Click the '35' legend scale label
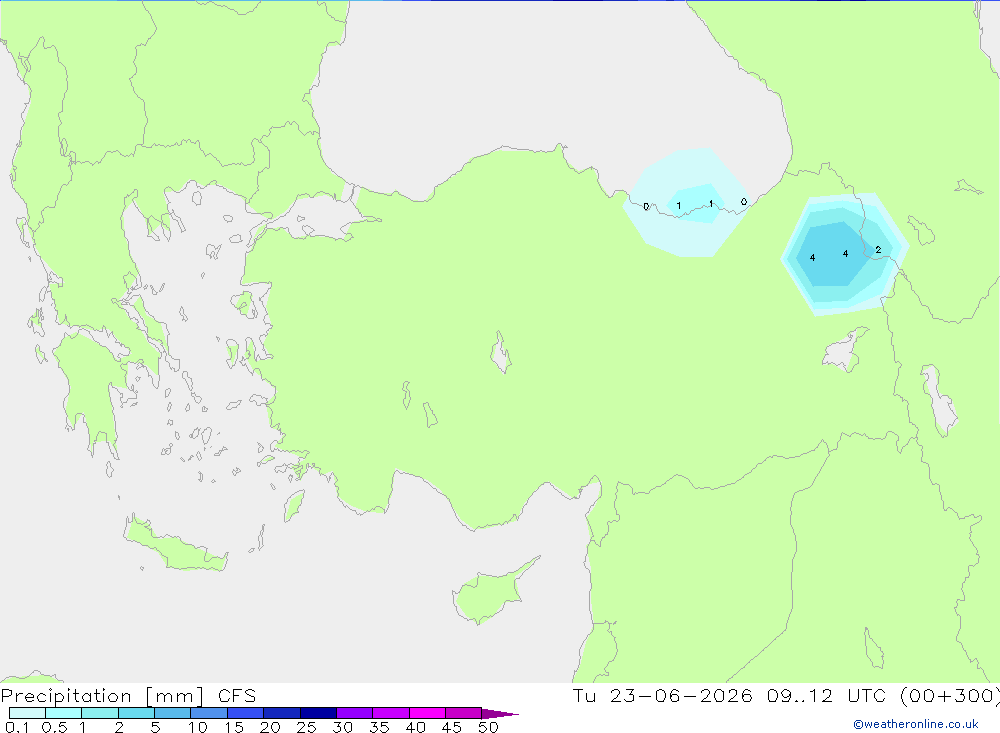 click(x=379, y=727)
